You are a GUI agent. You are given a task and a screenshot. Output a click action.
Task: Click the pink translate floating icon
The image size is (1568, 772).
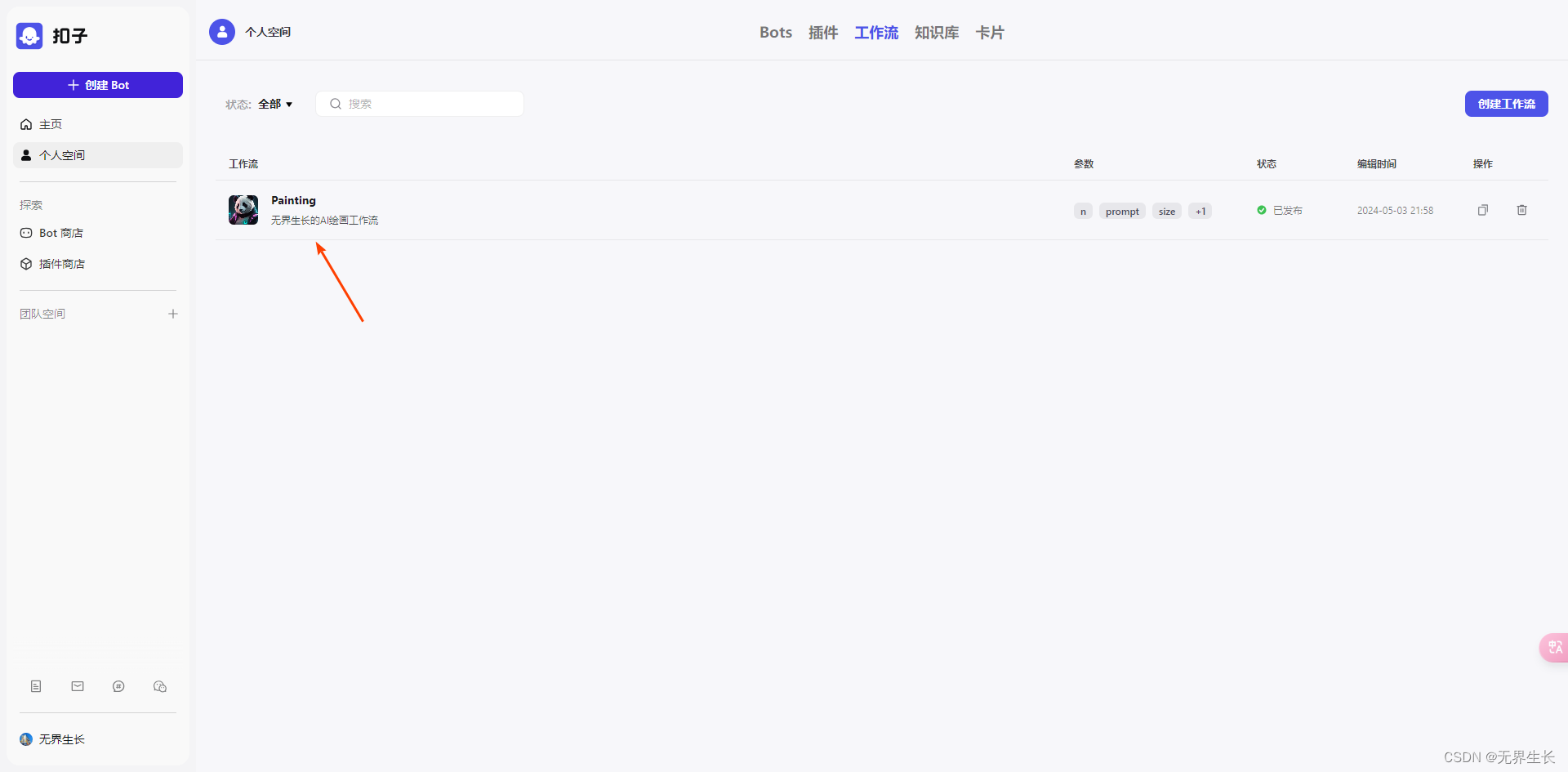pyautogui.click(x=1554, y=647)
